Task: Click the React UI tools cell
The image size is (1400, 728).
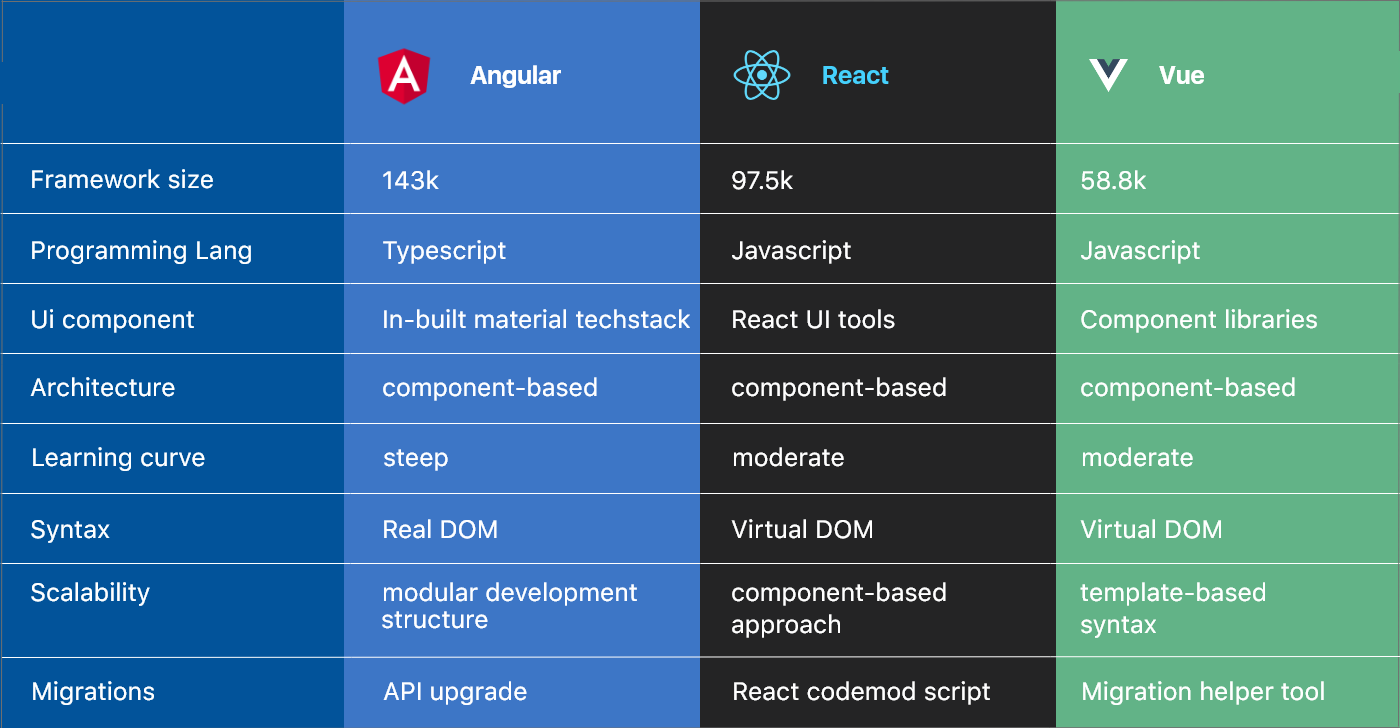Action: [813, 320]
